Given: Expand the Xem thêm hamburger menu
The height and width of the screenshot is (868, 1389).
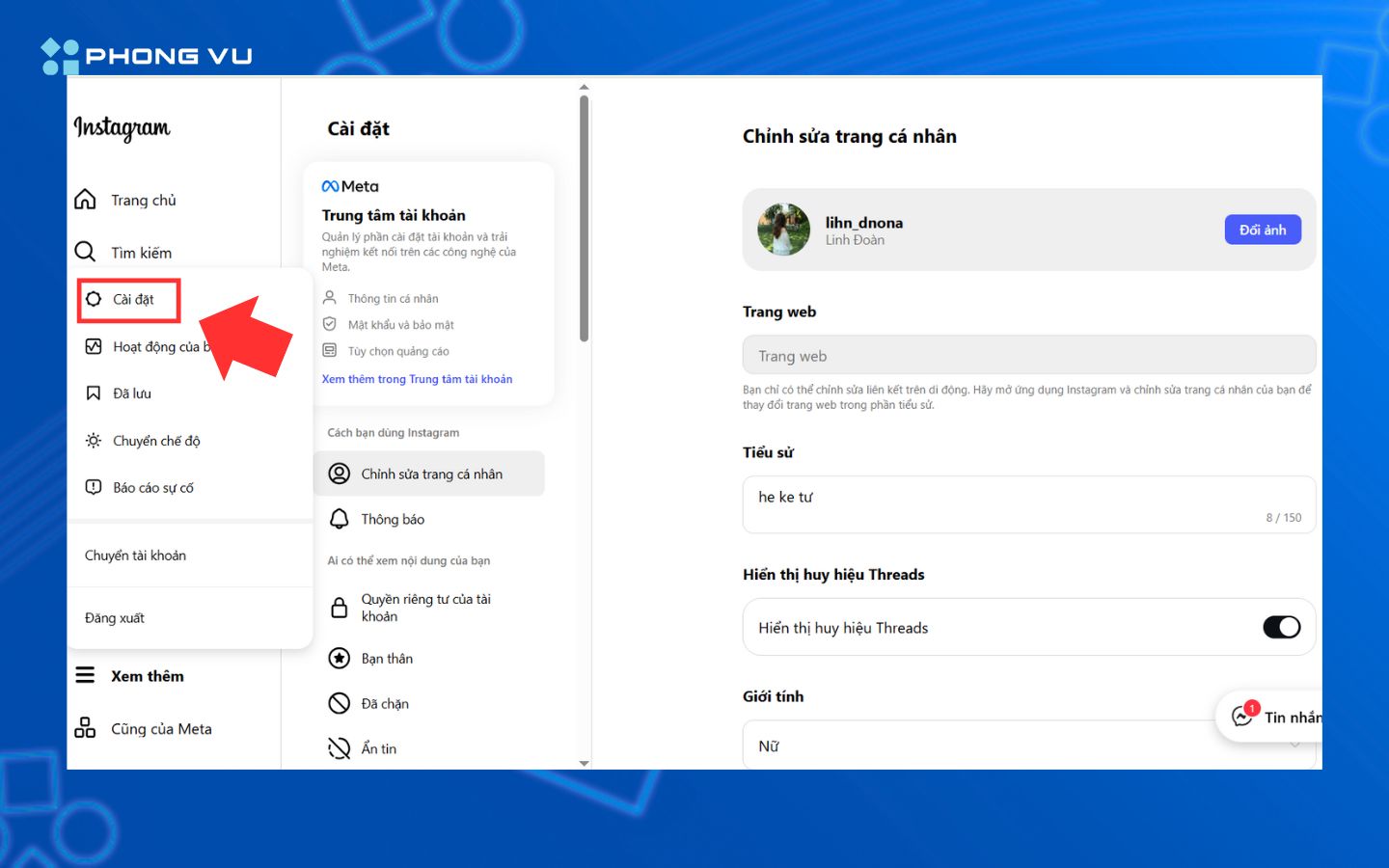Looking at the screenshot, I should (x=86, y=675).
